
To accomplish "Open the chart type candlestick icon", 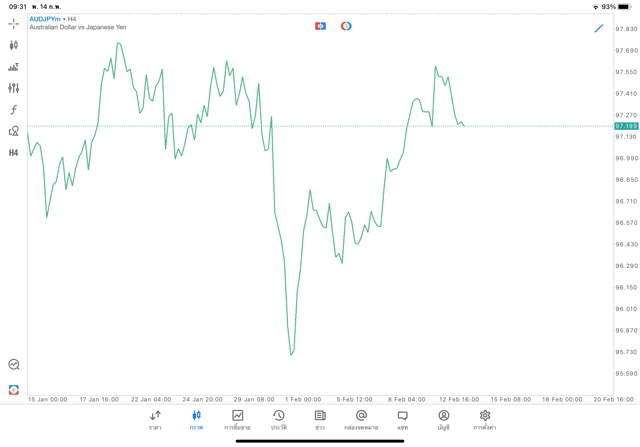I will [14, 45].
